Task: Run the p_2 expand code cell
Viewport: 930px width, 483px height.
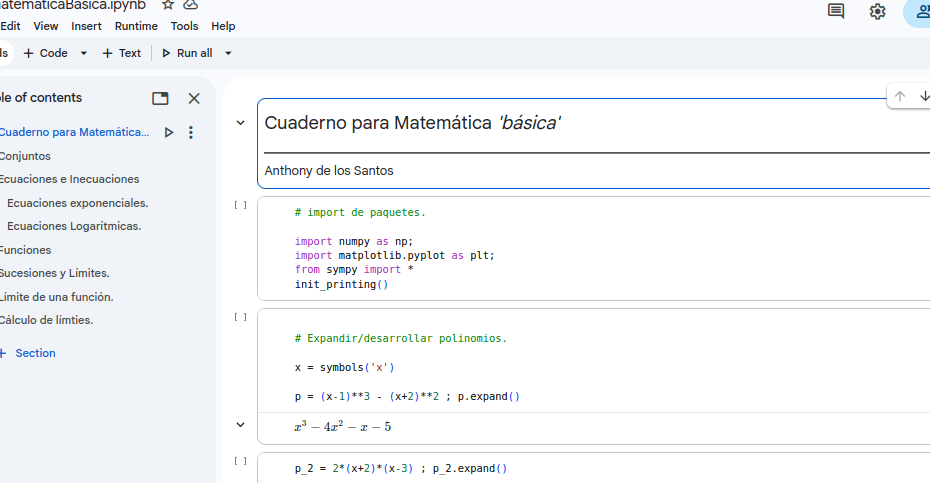Action: 240,461
